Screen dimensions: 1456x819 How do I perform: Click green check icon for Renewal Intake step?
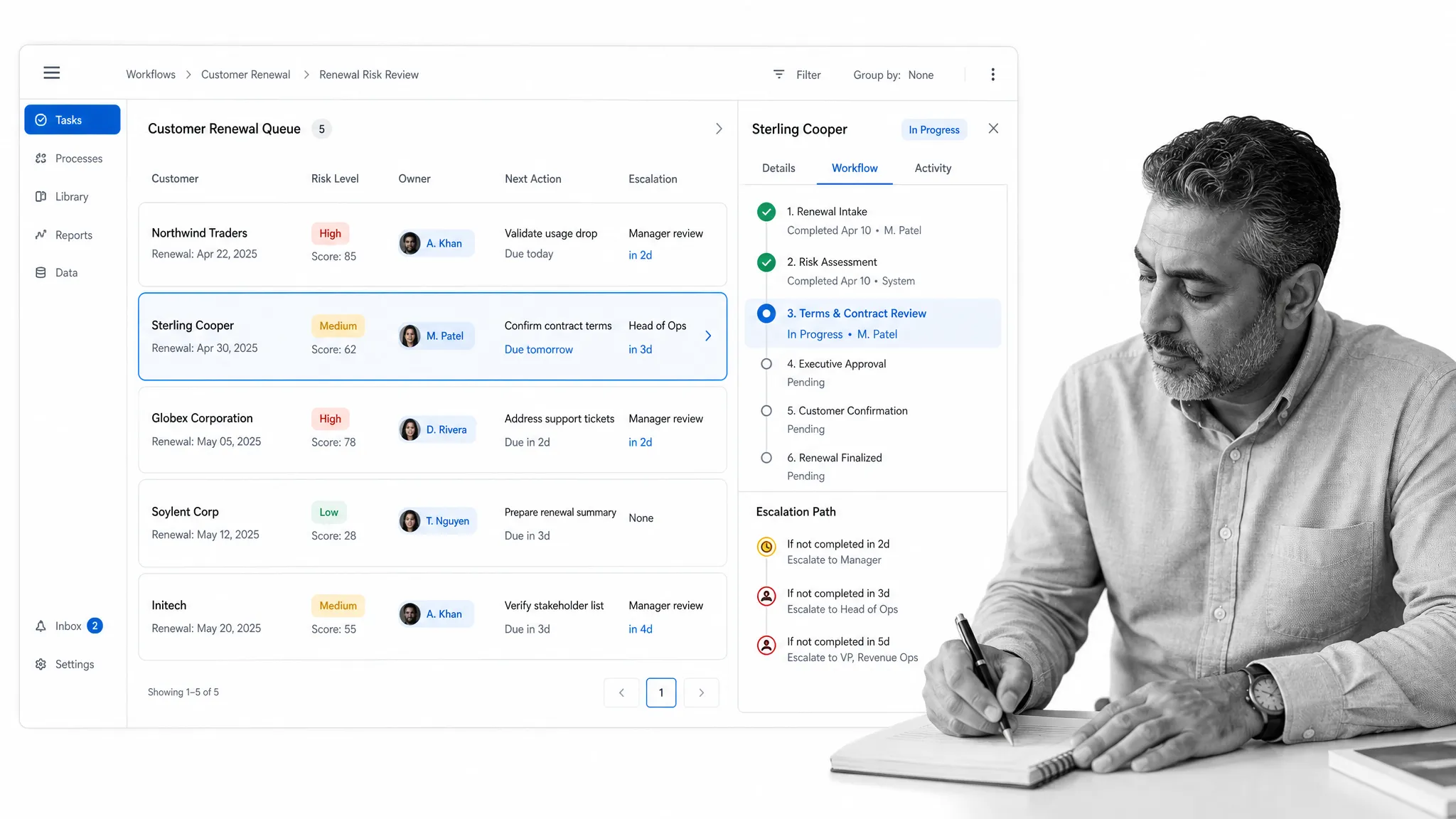[766, 212]
